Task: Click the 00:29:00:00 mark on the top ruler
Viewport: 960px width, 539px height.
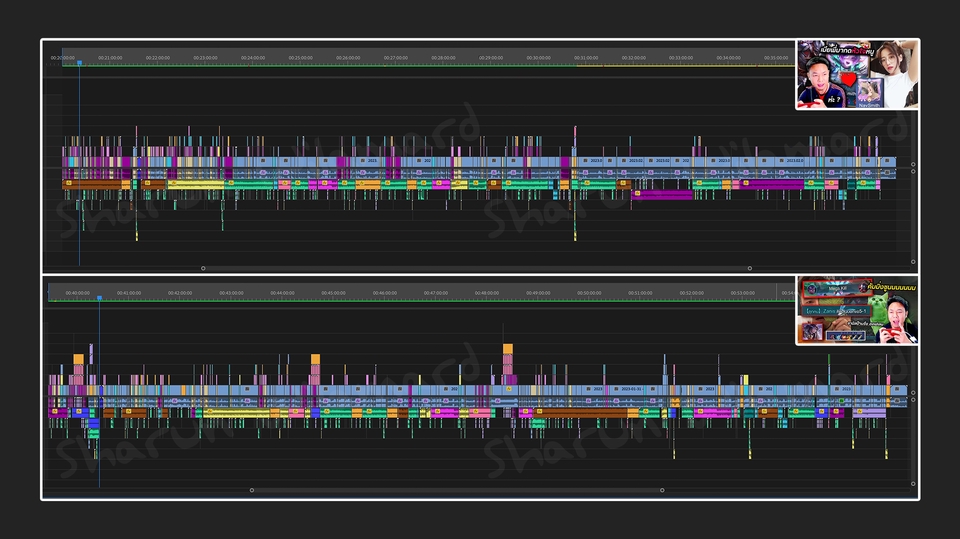Action: pyautogui.click(x=491, y=58)
